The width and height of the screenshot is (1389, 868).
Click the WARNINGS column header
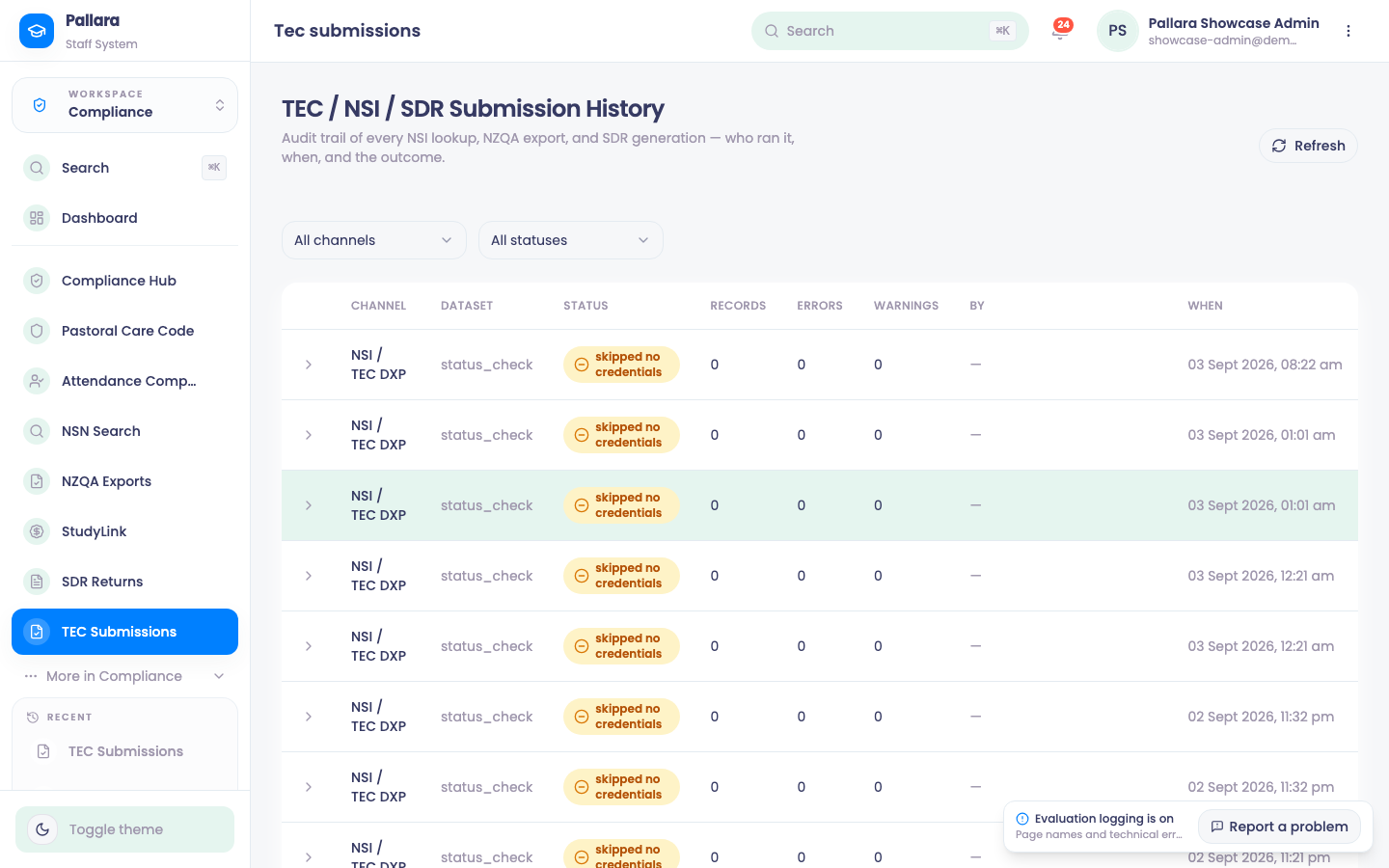point(906,306)
